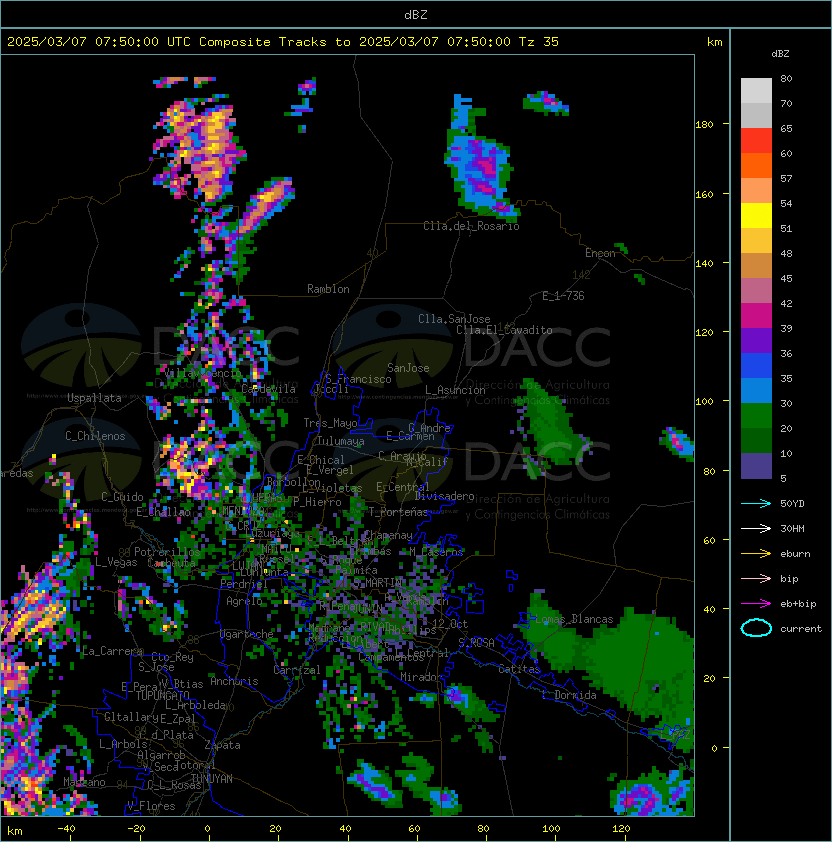The image size is (832, 842).
Task: Select the purple 36-39 dBZ swatch
Action: (x=756, y=341)
